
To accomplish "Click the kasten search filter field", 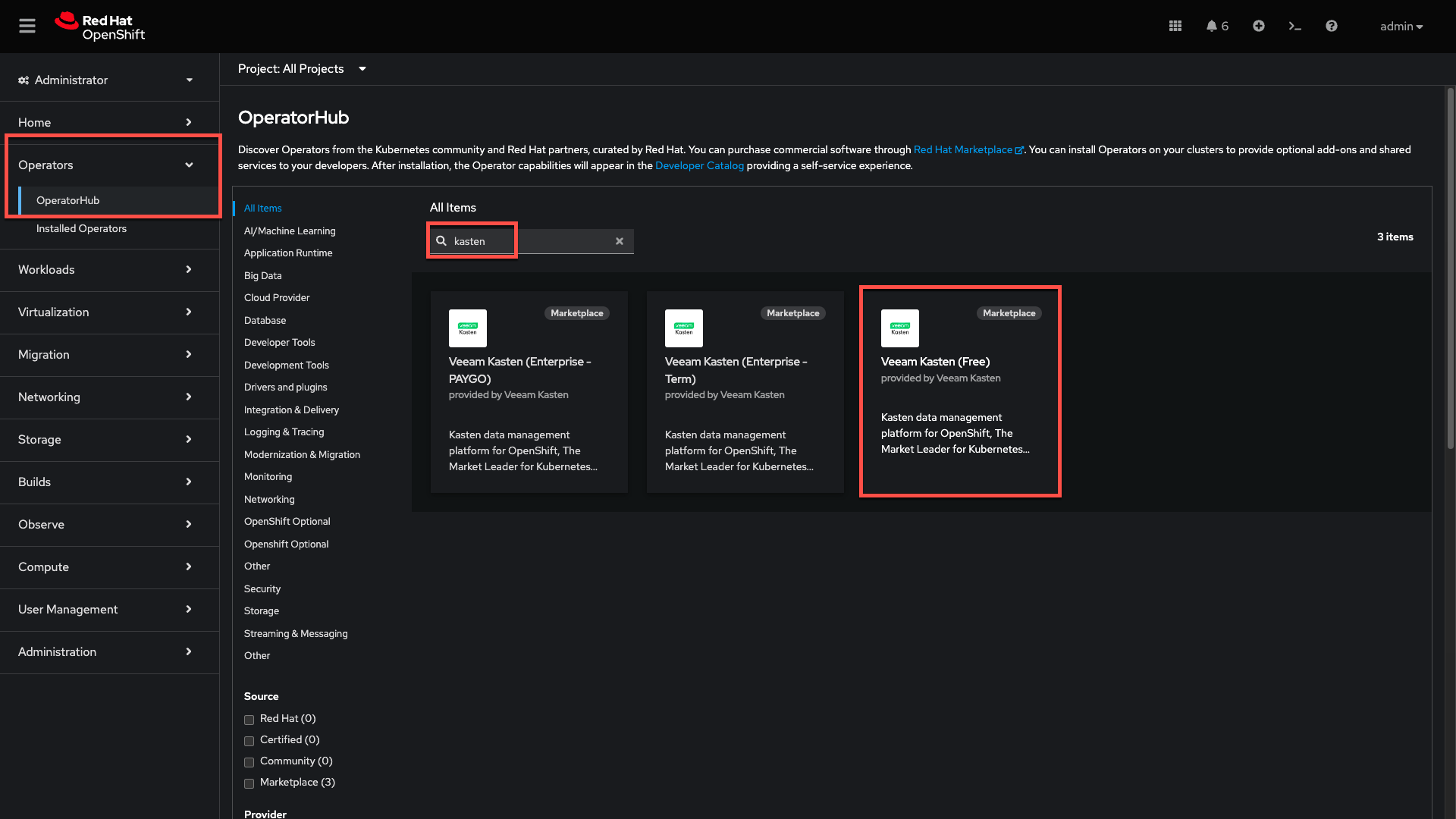I will pos(531,241).
